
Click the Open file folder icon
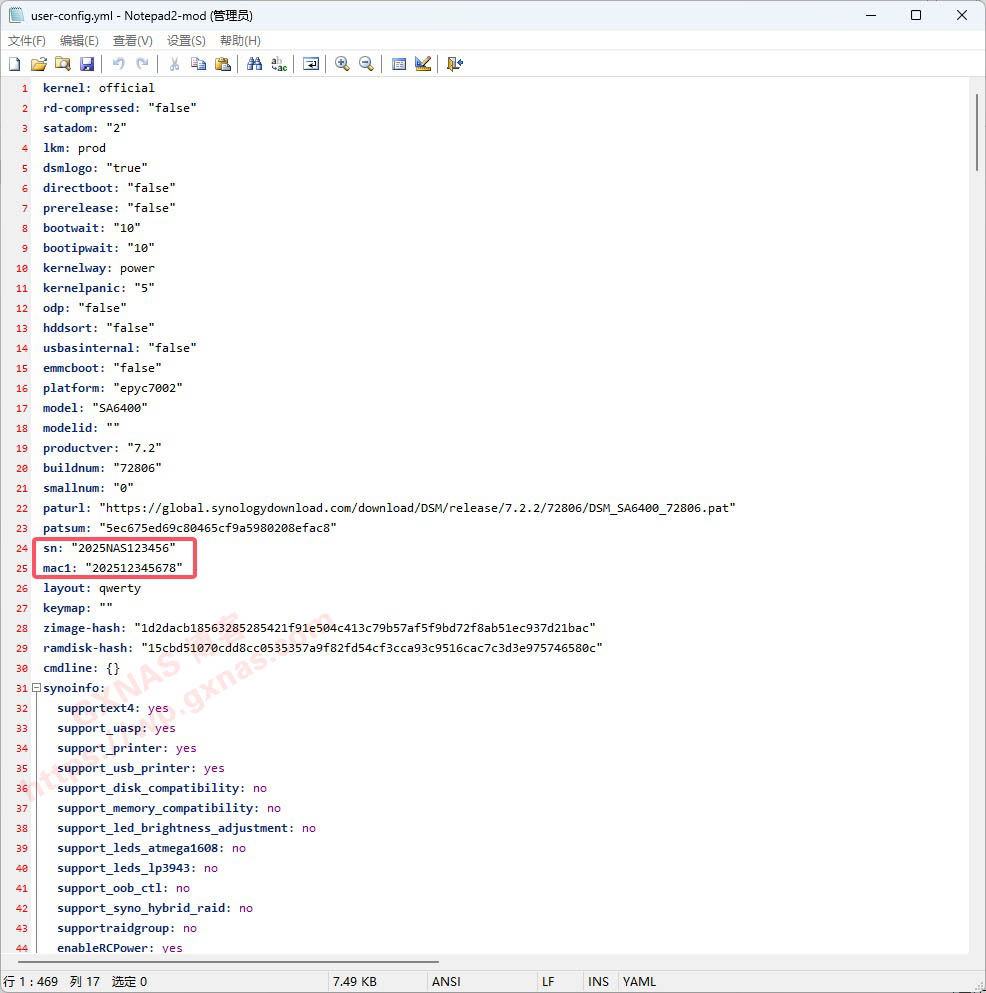point(39,64)
